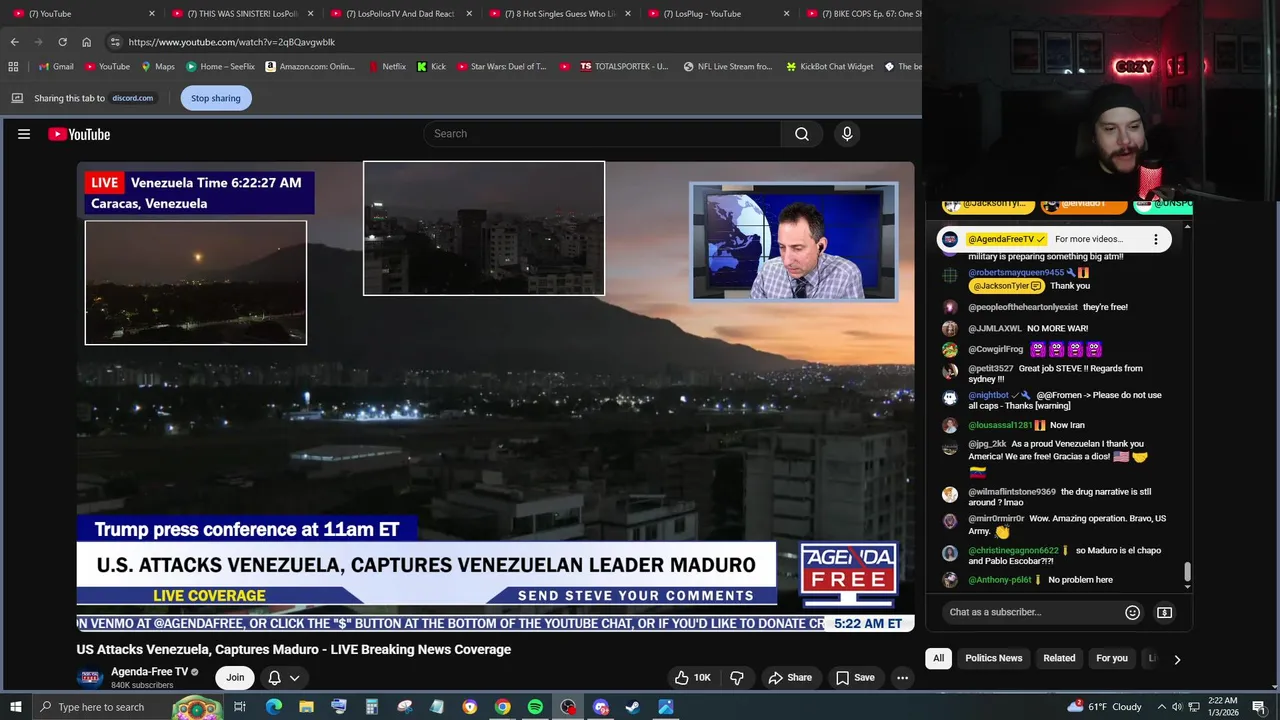
Task: Go back with browser back arrow
Action: tap(14, 42)
